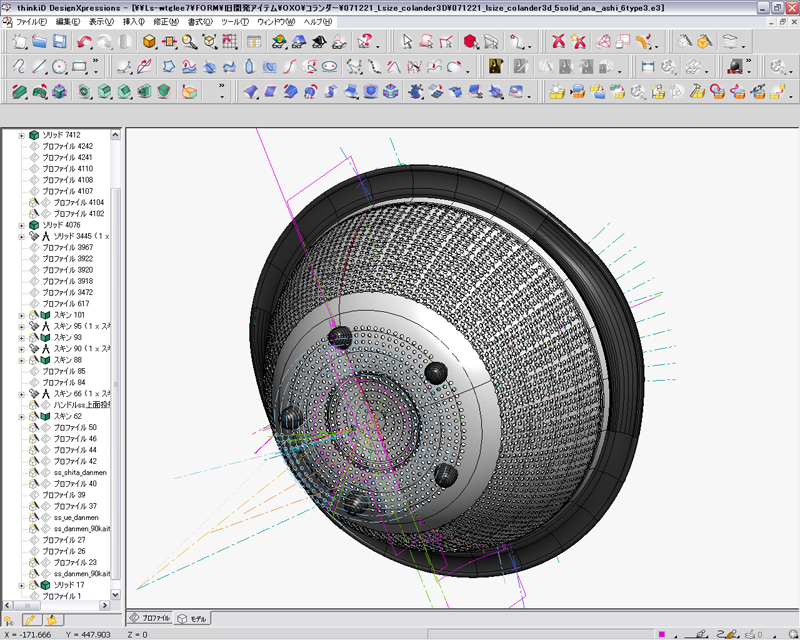
Task: Click the red solid hexagon selection icon
Action: point(469,41)
